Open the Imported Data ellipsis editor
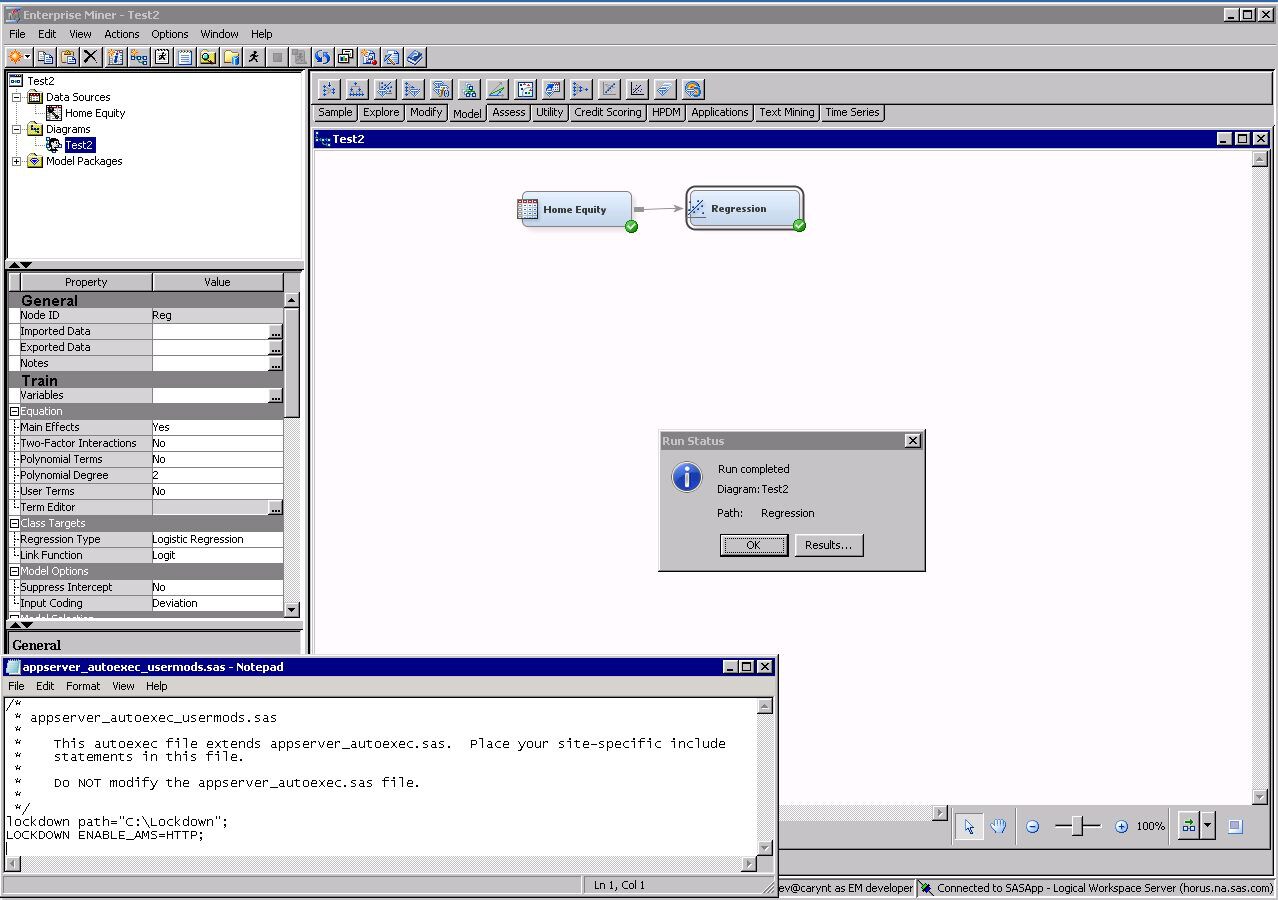The width and height of the screenshot is (1278, 900). point(275,332)
